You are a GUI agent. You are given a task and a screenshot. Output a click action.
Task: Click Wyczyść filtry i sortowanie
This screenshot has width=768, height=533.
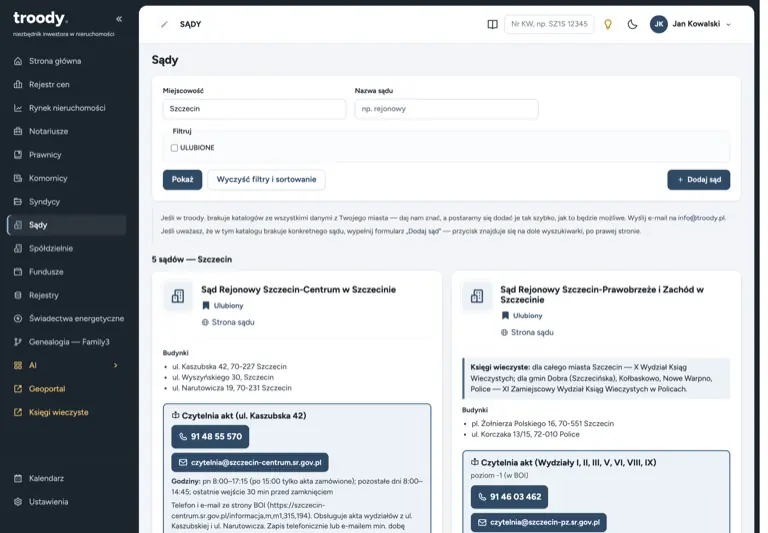[266, 180]
